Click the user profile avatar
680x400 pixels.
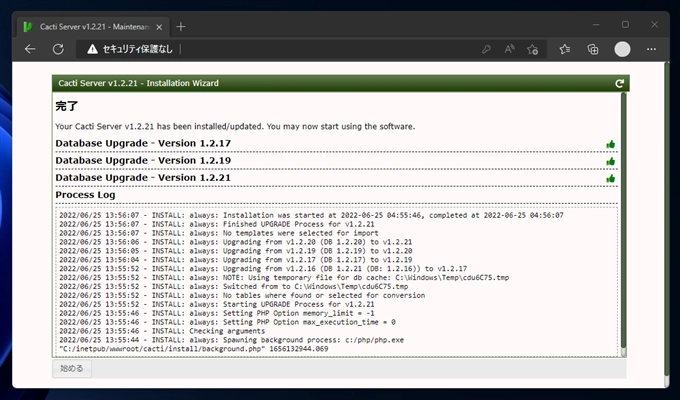(622, 49)
